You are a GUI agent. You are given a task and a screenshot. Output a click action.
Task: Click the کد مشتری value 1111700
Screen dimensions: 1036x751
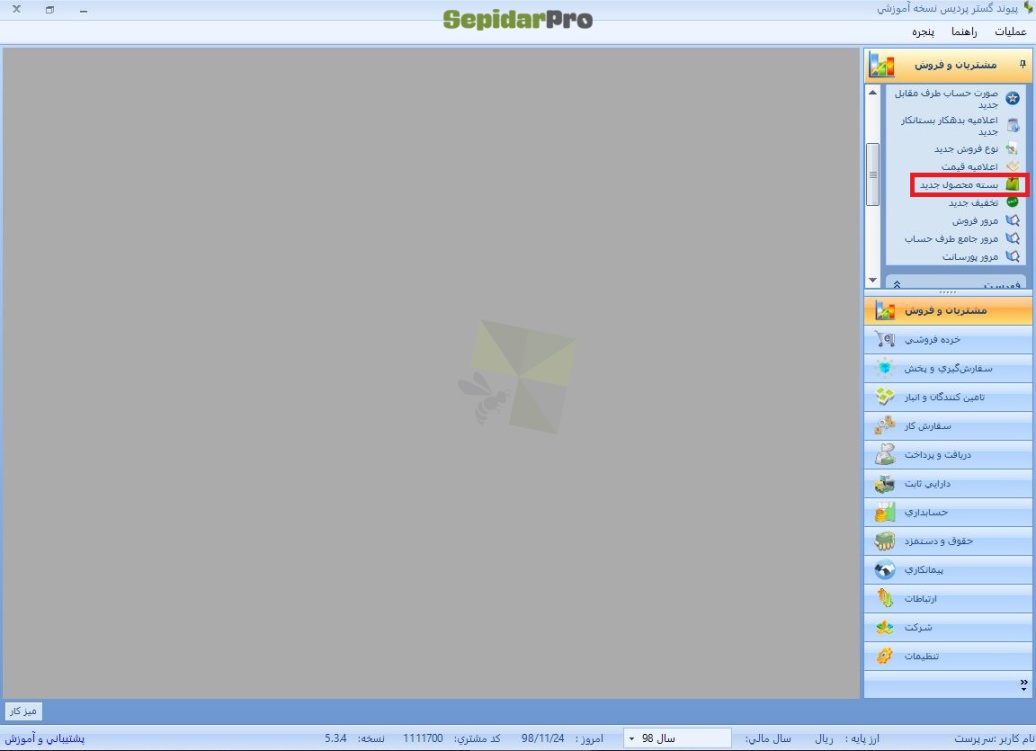(423, 738)
